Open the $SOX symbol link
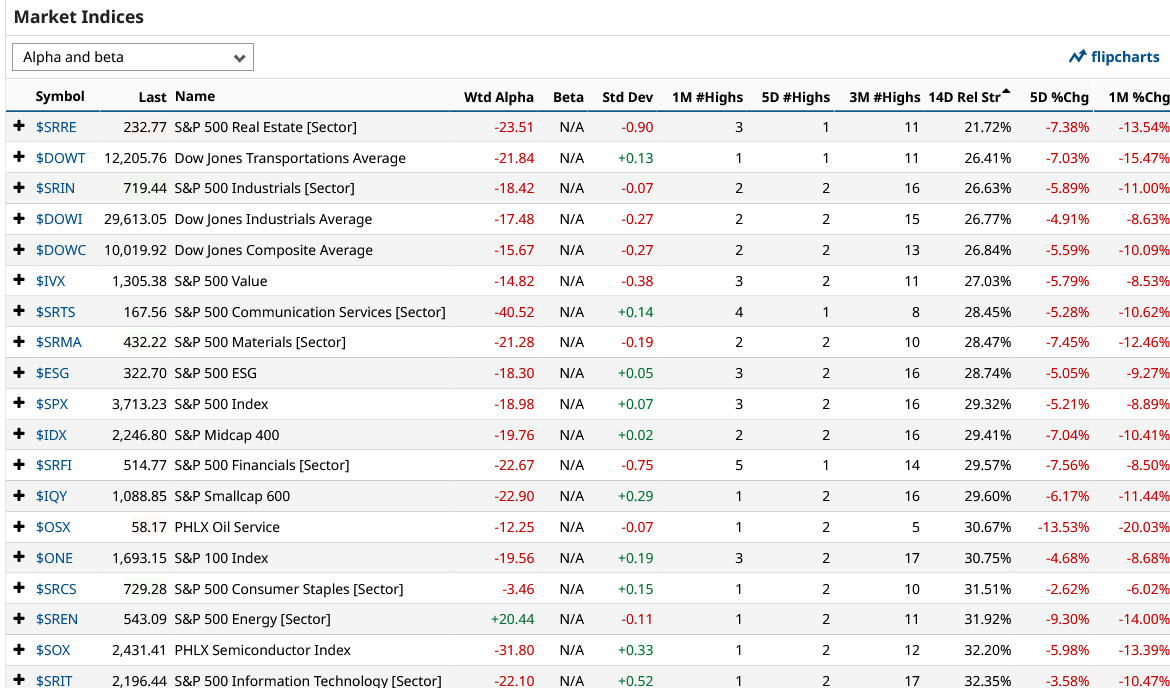 (53, 650)
